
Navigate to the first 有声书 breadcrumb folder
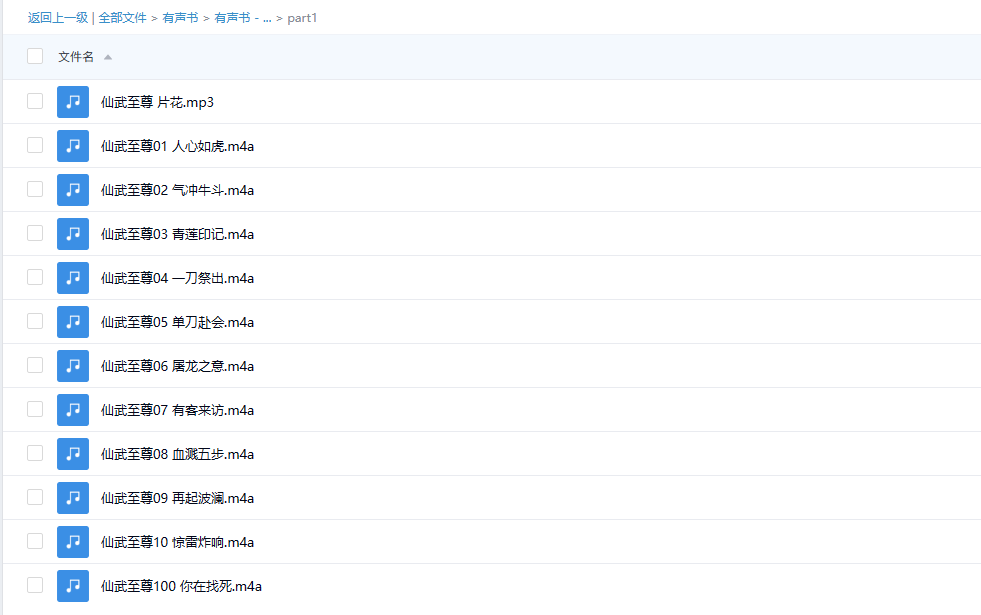point(180,18)
